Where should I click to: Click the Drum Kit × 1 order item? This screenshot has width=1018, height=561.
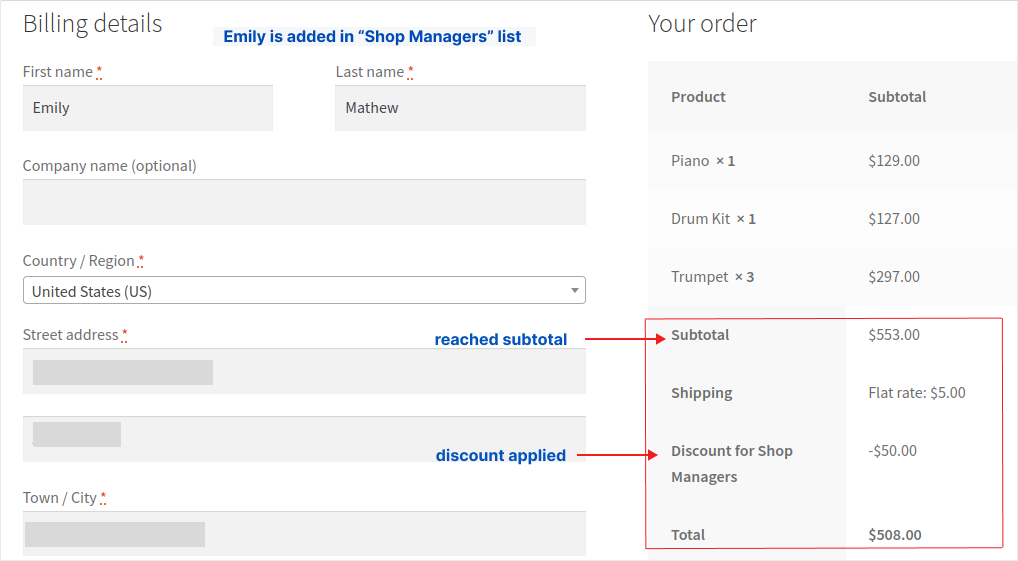point(713,219)
